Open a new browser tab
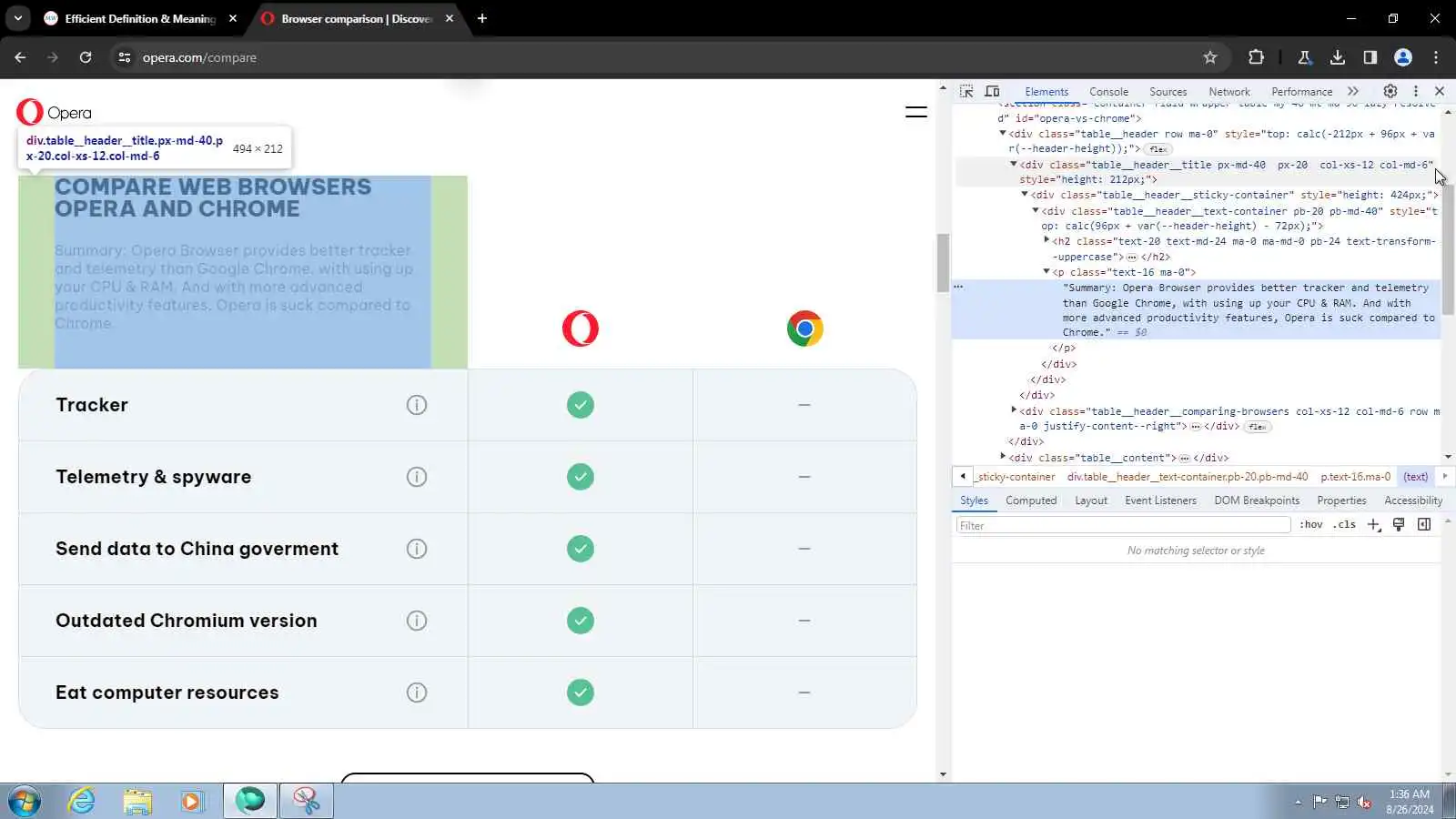 [x=482, y=18]
